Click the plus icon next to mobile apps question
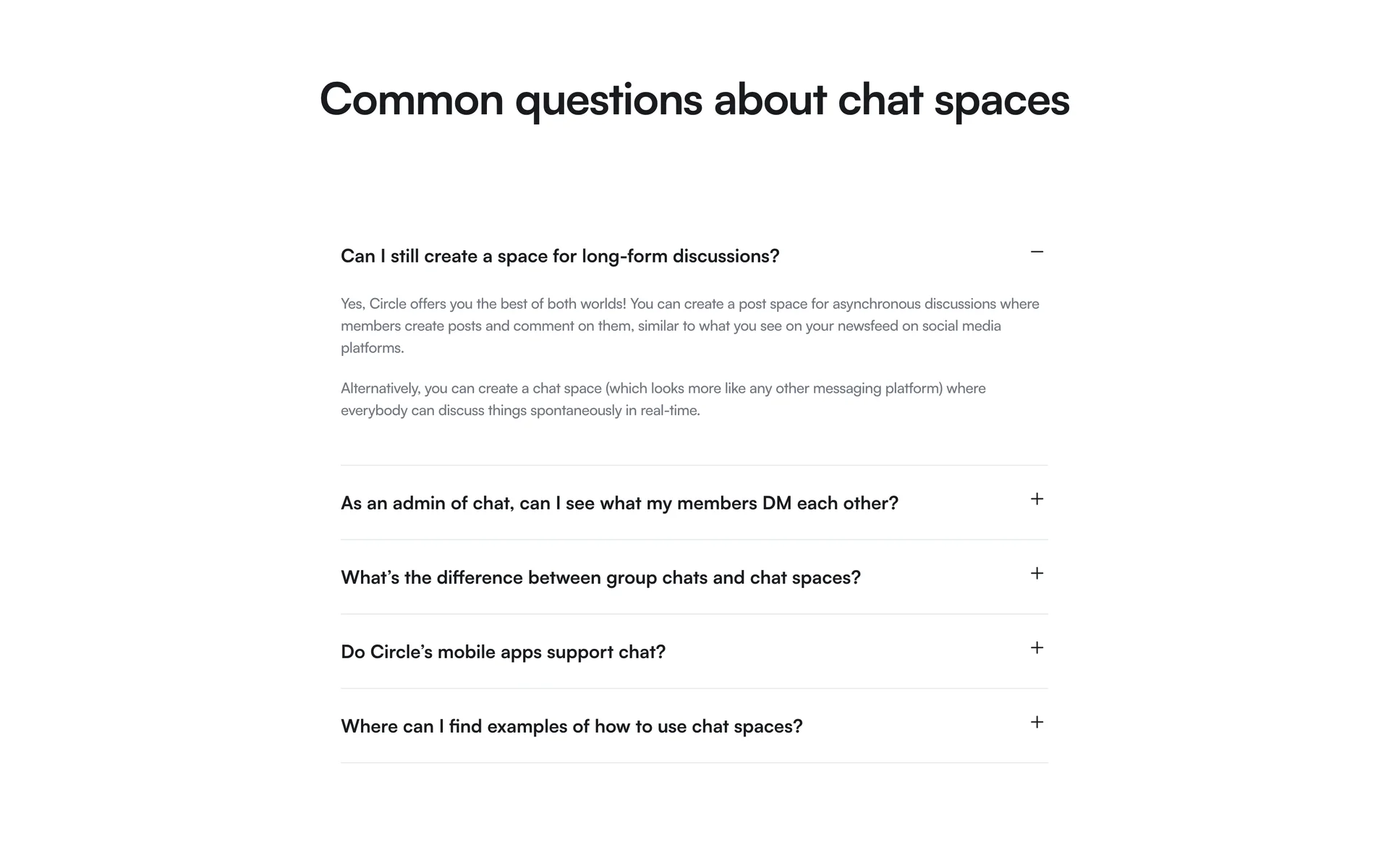 1037,648
